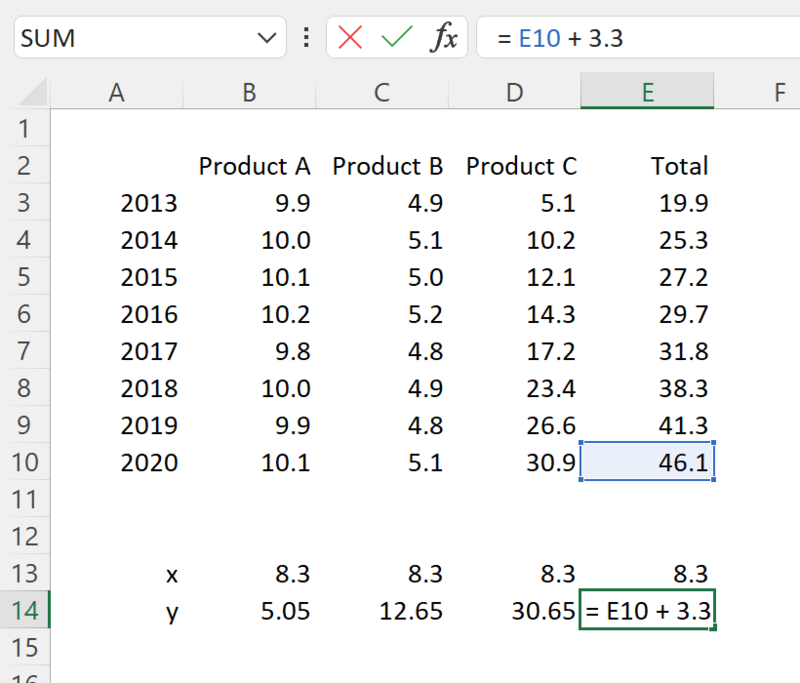800x683 pixels.
Task: Select row 10 header
Action: (27, 462)
